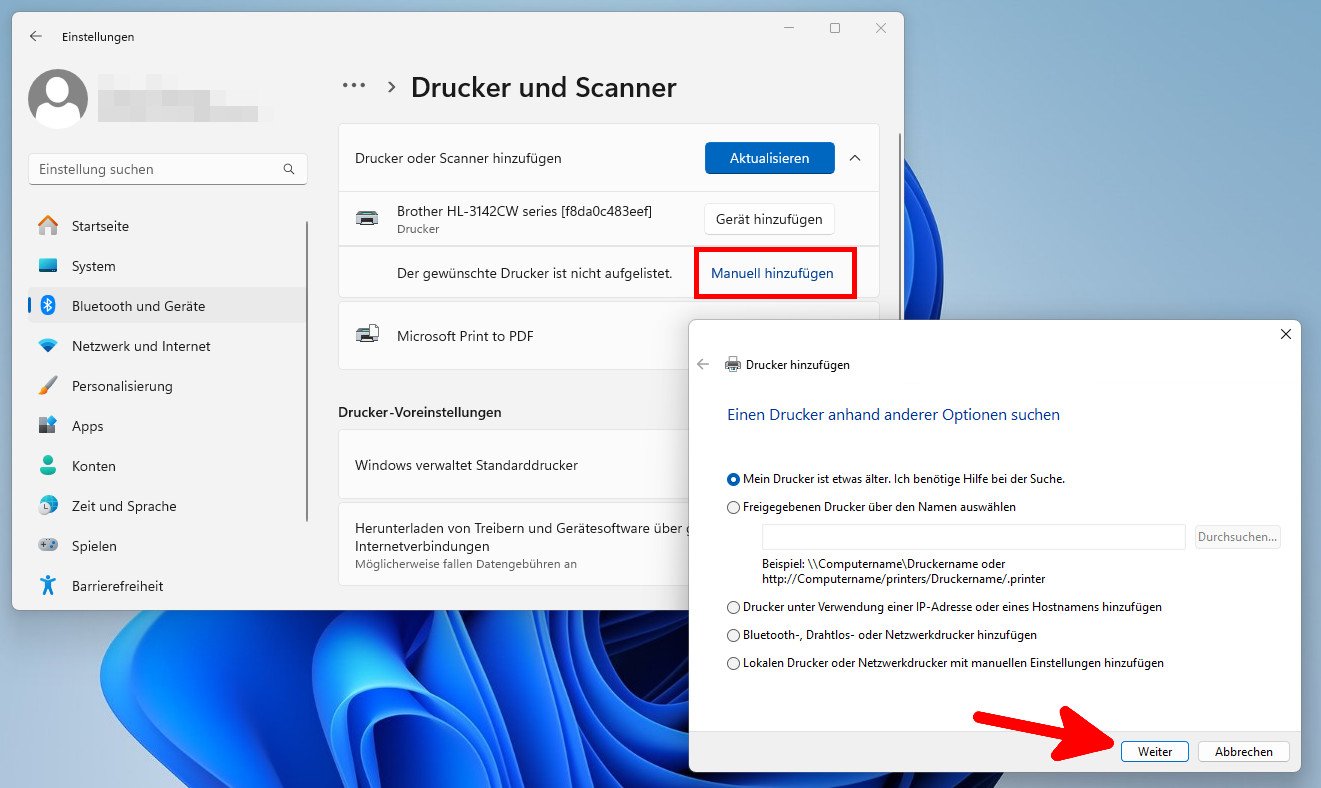Select Konten in the sidebar
Viewport: 1321px width, 788px height.
[94, 466]
